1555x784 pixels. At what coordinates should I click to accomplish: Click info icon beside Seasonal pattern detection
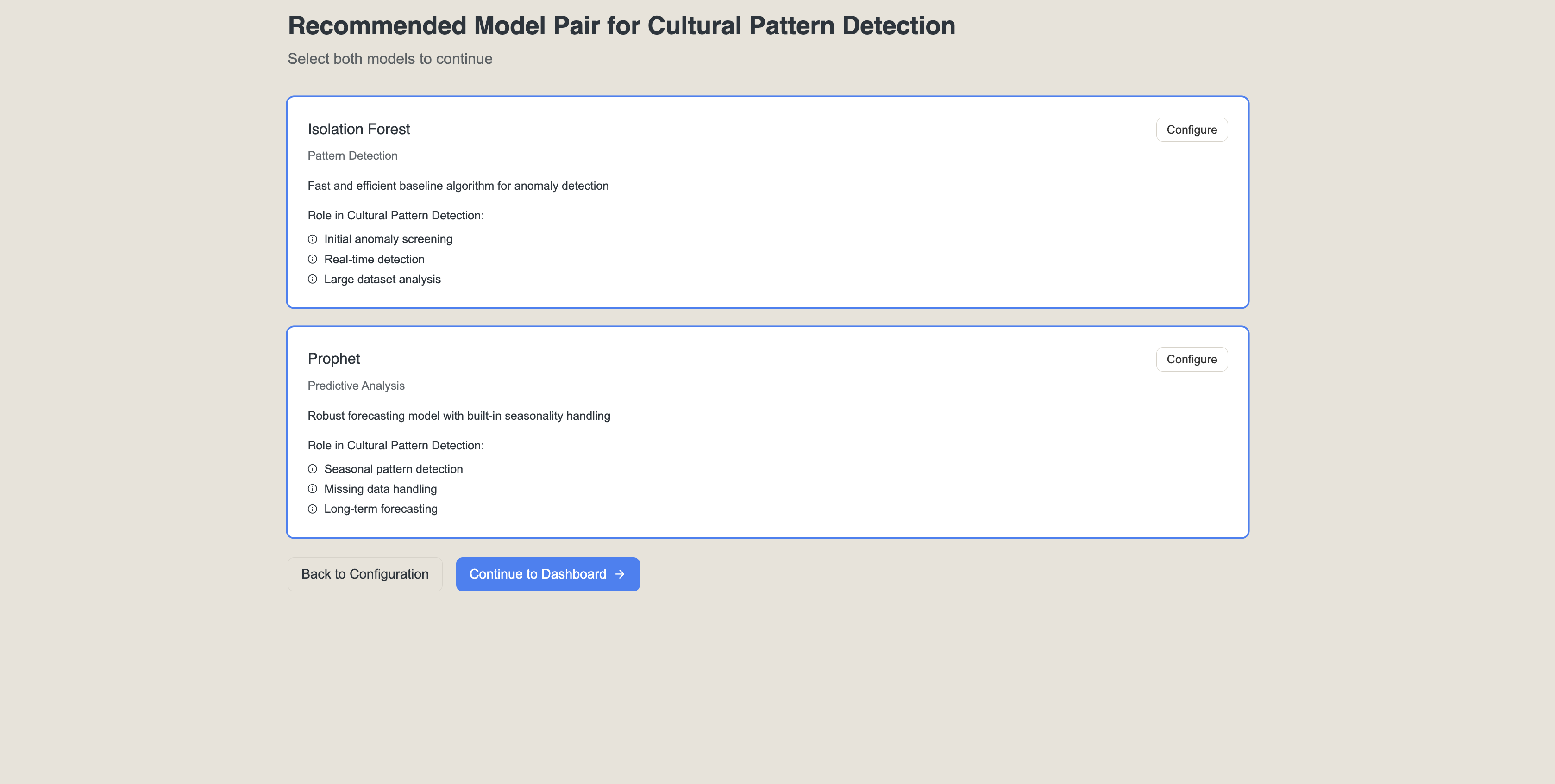pos(312,469)
